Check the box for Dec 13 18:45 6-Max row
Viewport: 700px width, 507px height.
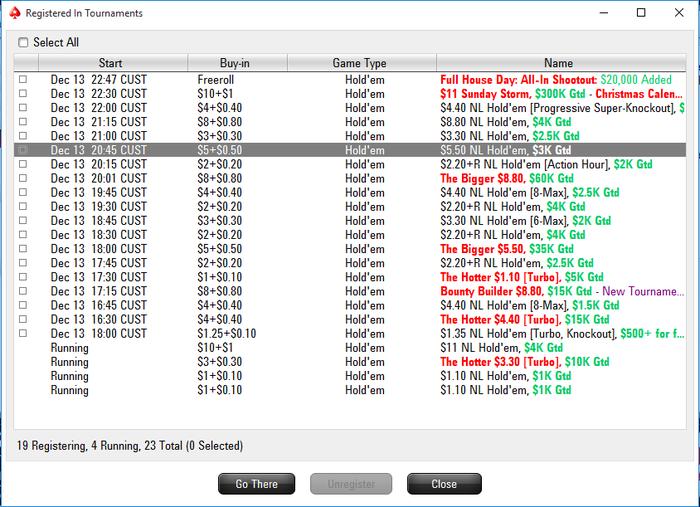[x=23, y=220]
